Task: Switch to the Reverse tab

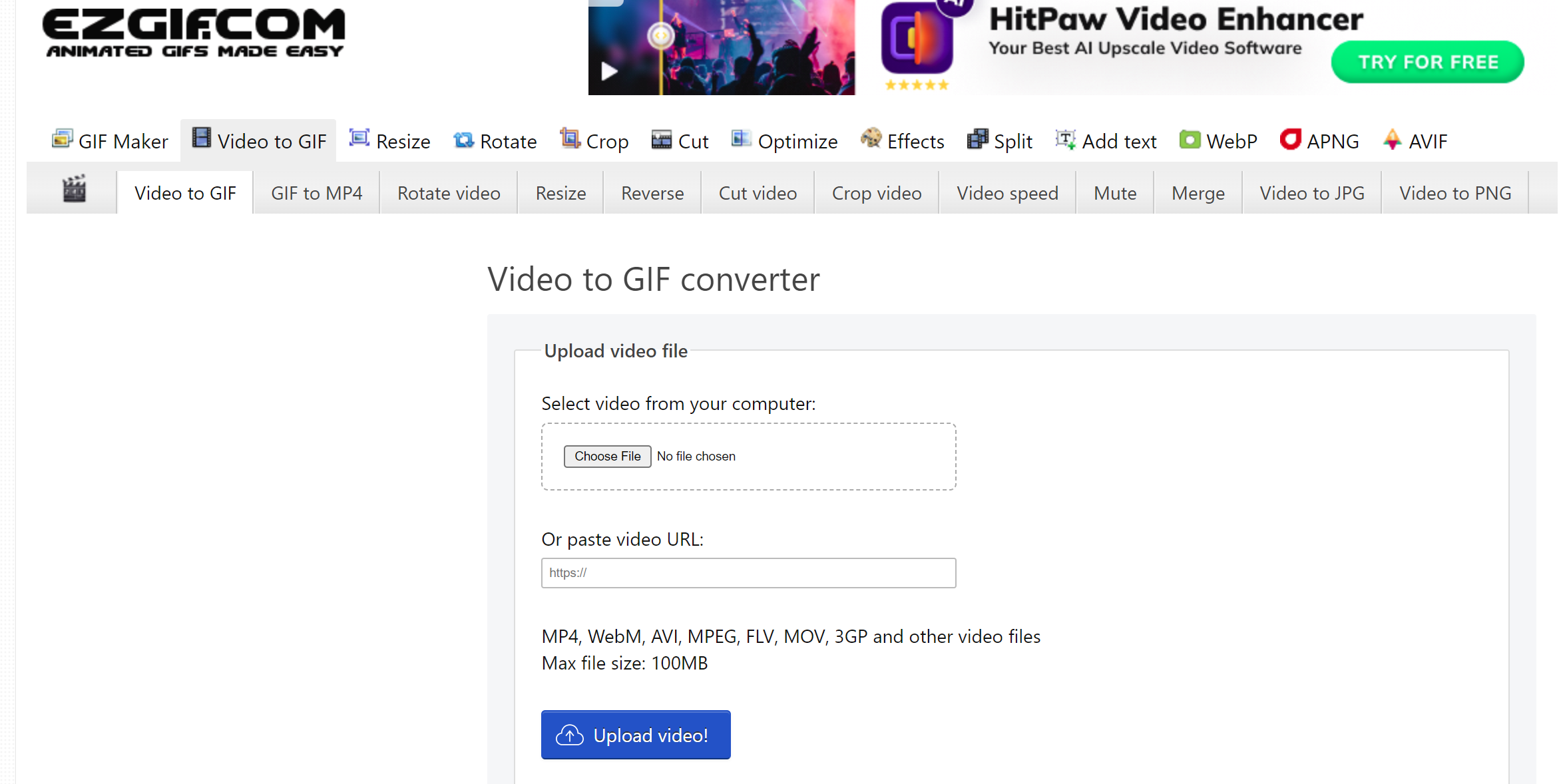Action: pyautogui.click(x=652, y=192)
